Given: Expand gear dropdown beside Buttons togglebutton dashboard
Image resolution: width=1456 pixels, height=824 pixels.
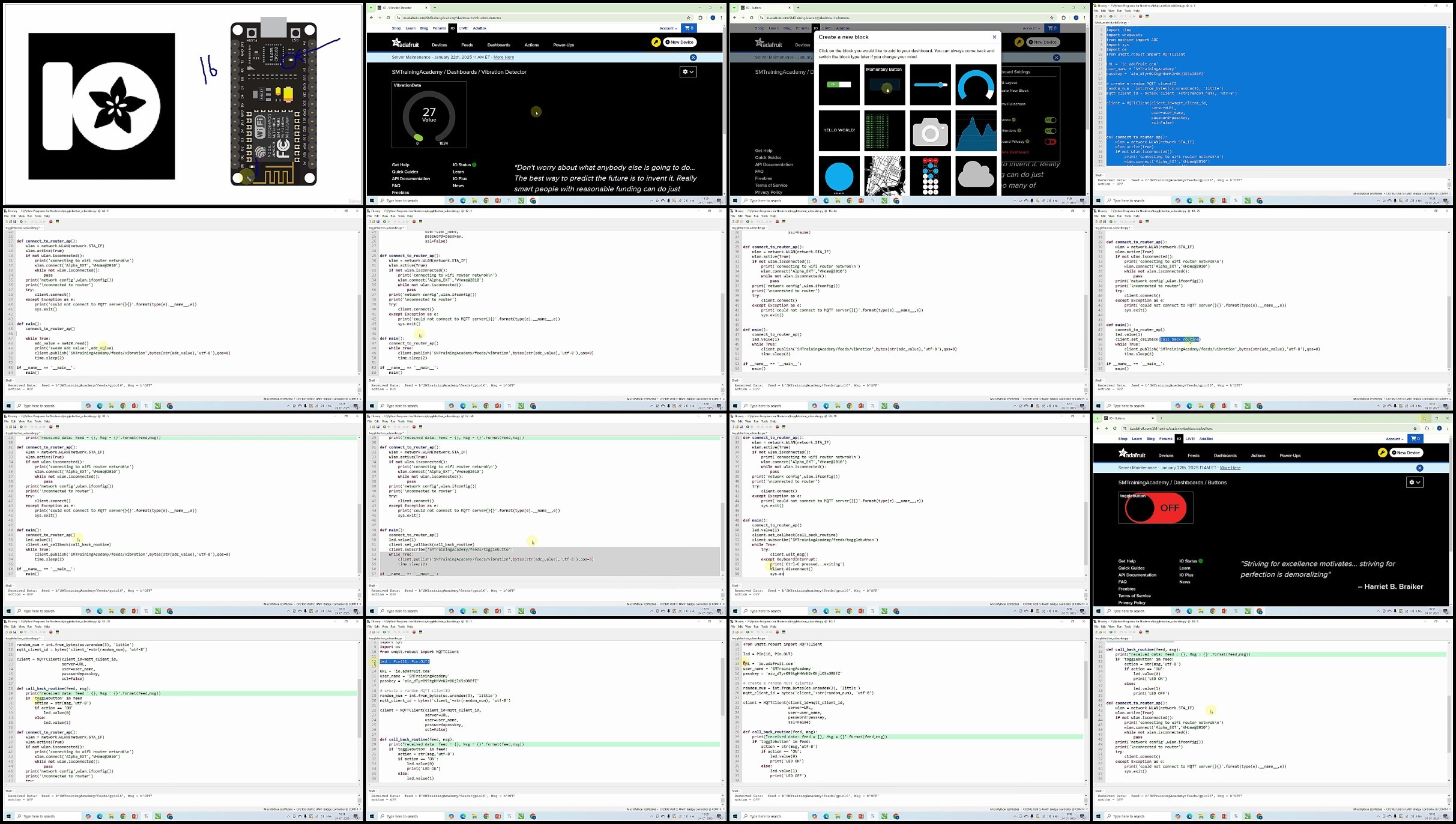Looking at the screenshot, I should pos(1415,482).
